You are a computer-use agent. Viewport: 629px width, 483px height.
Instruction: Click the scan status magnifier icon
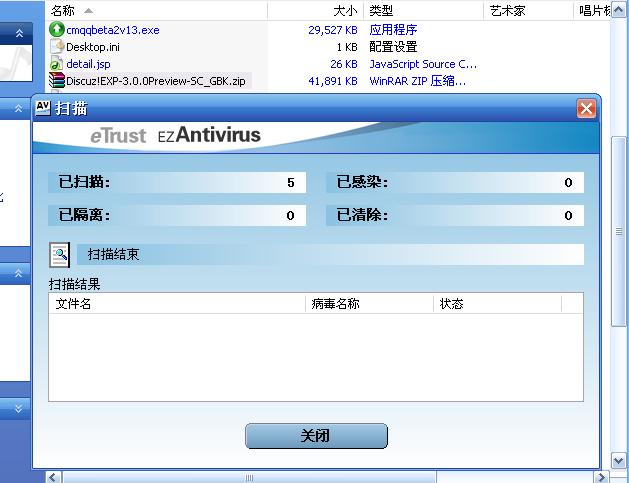tap(59, 255)
